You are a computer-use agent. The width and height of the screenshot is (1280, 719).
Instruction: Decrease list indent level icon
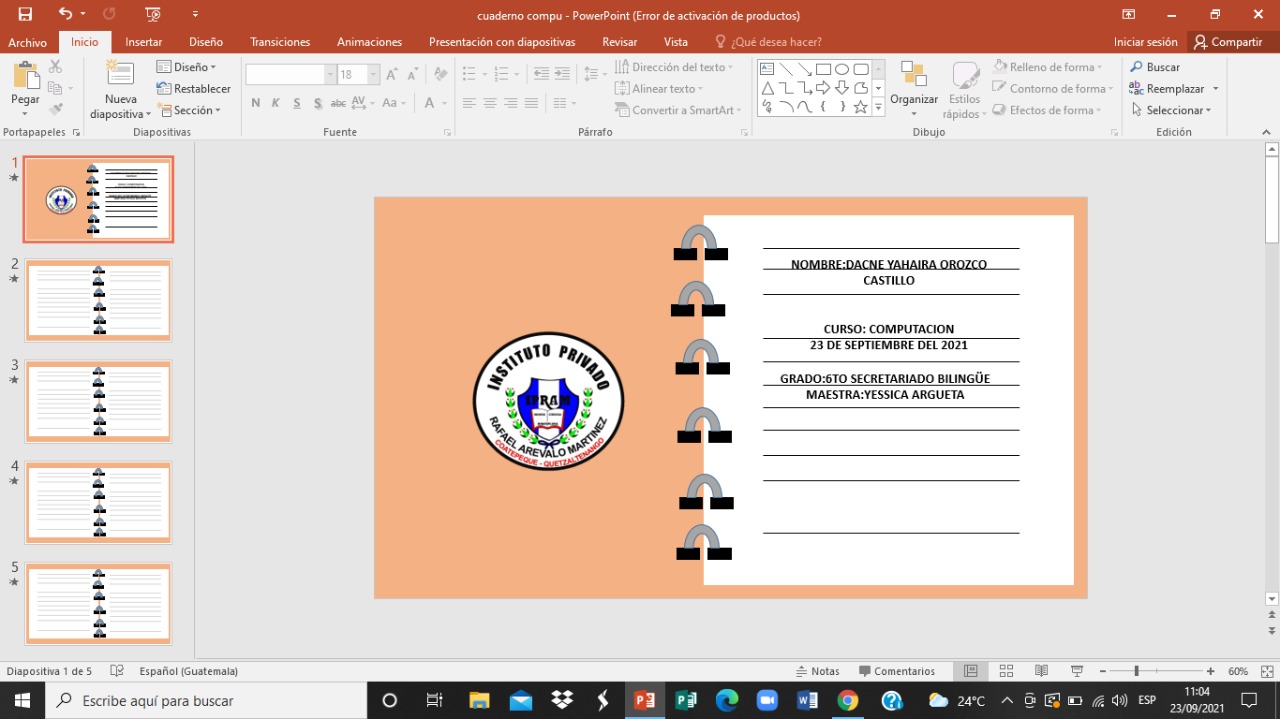(x=541, y=74)
